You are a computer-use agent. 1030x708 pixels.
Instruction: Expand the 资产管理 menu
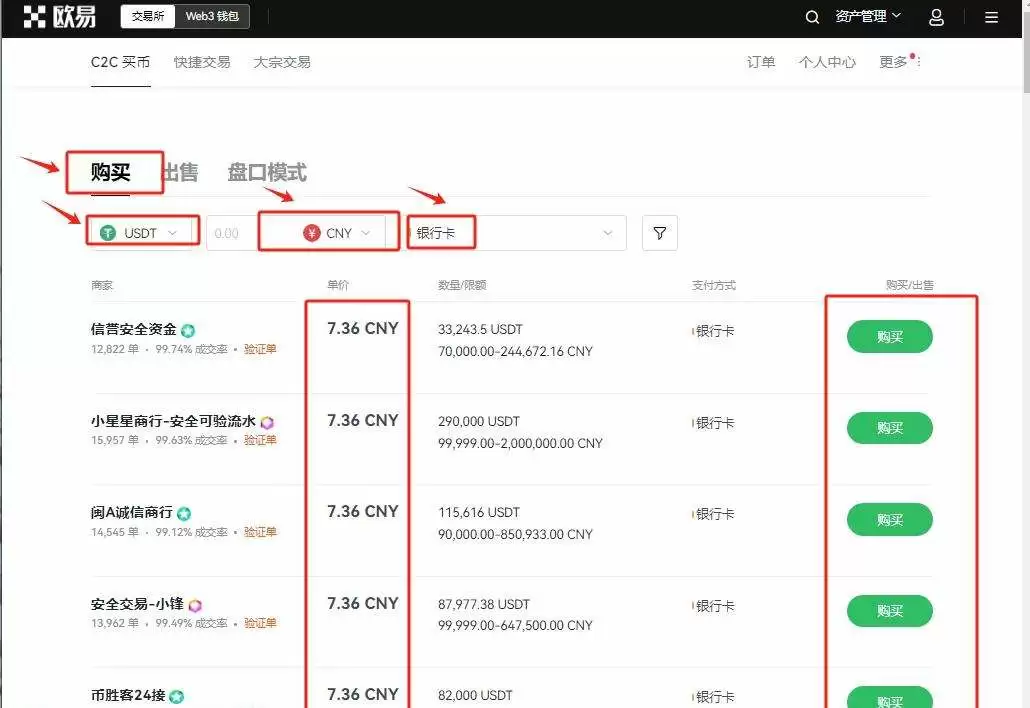tap(867, 16)
